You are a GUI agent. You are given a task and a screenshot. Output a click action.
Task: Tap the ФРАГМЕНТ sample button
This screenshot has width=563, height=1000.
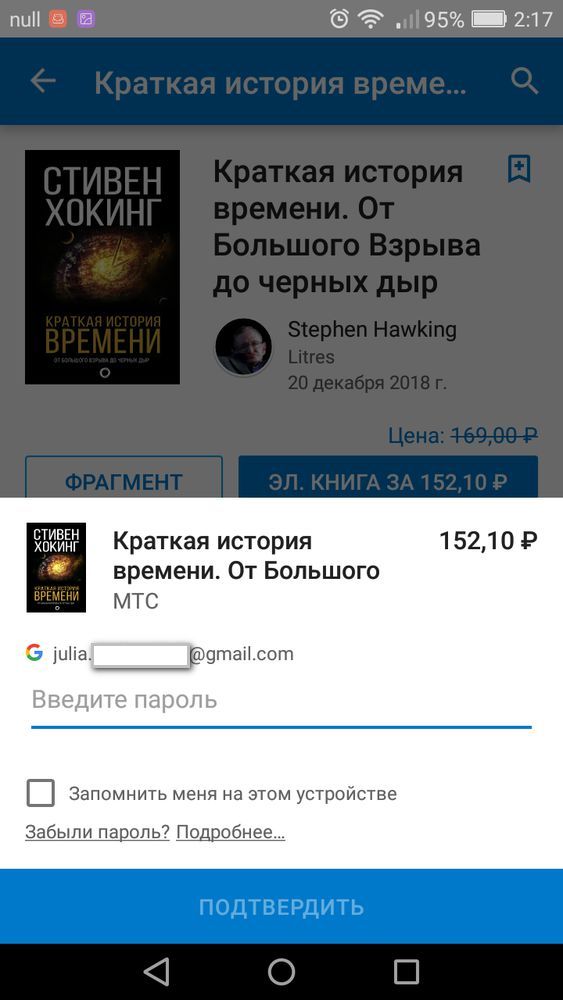(124, 482)
